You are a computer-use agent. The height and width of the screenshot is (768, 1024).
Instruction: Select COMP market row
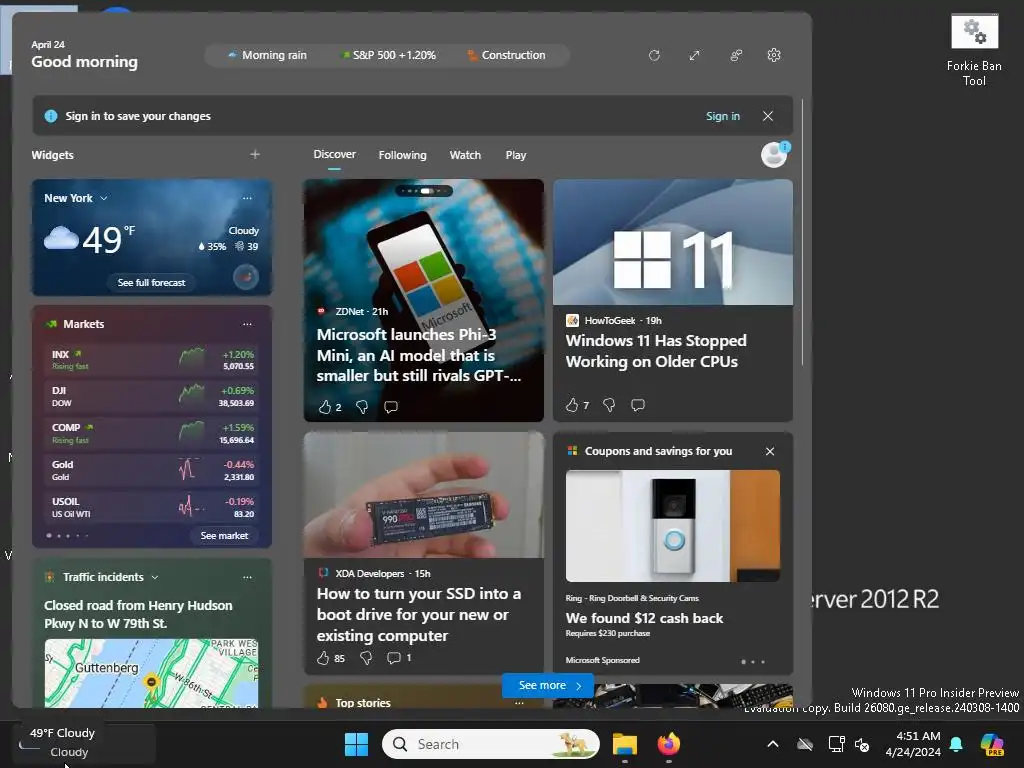152,434
